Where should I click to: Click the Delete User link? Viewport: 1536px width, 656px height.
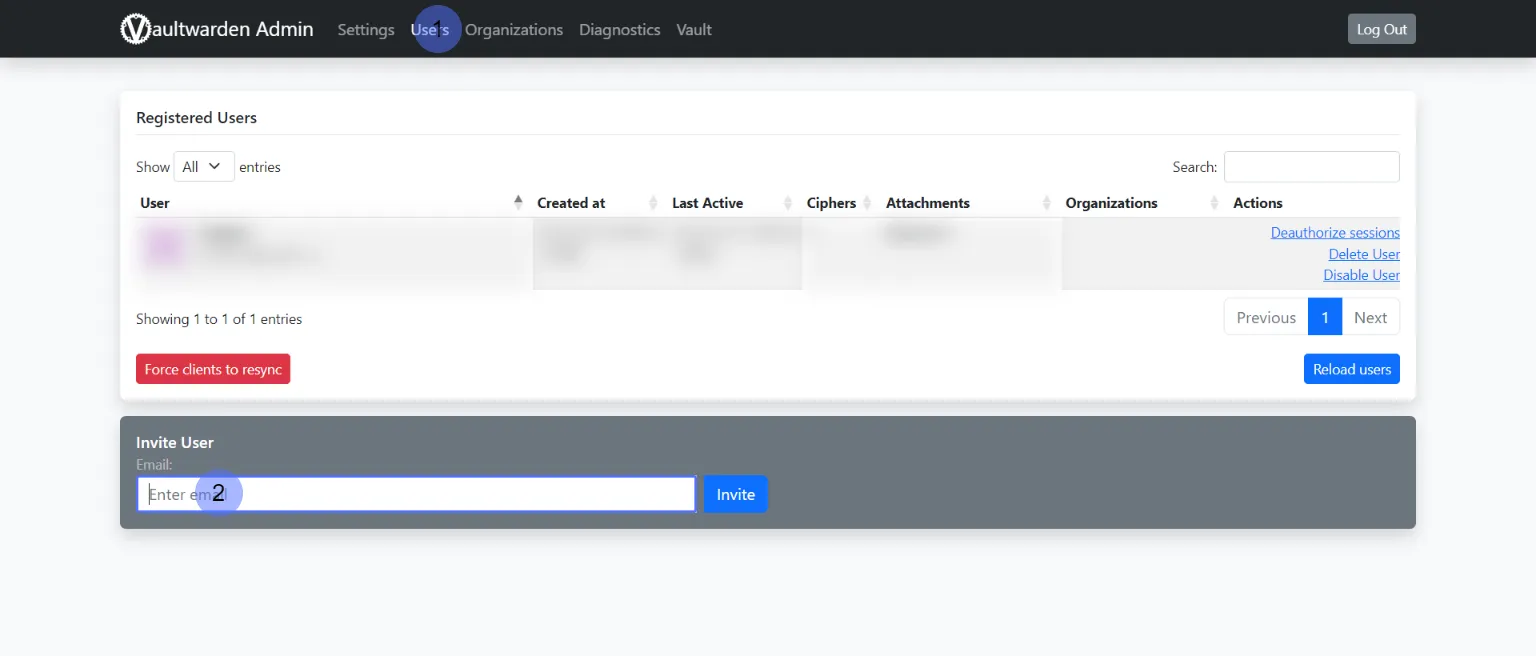pos(1364,254)
